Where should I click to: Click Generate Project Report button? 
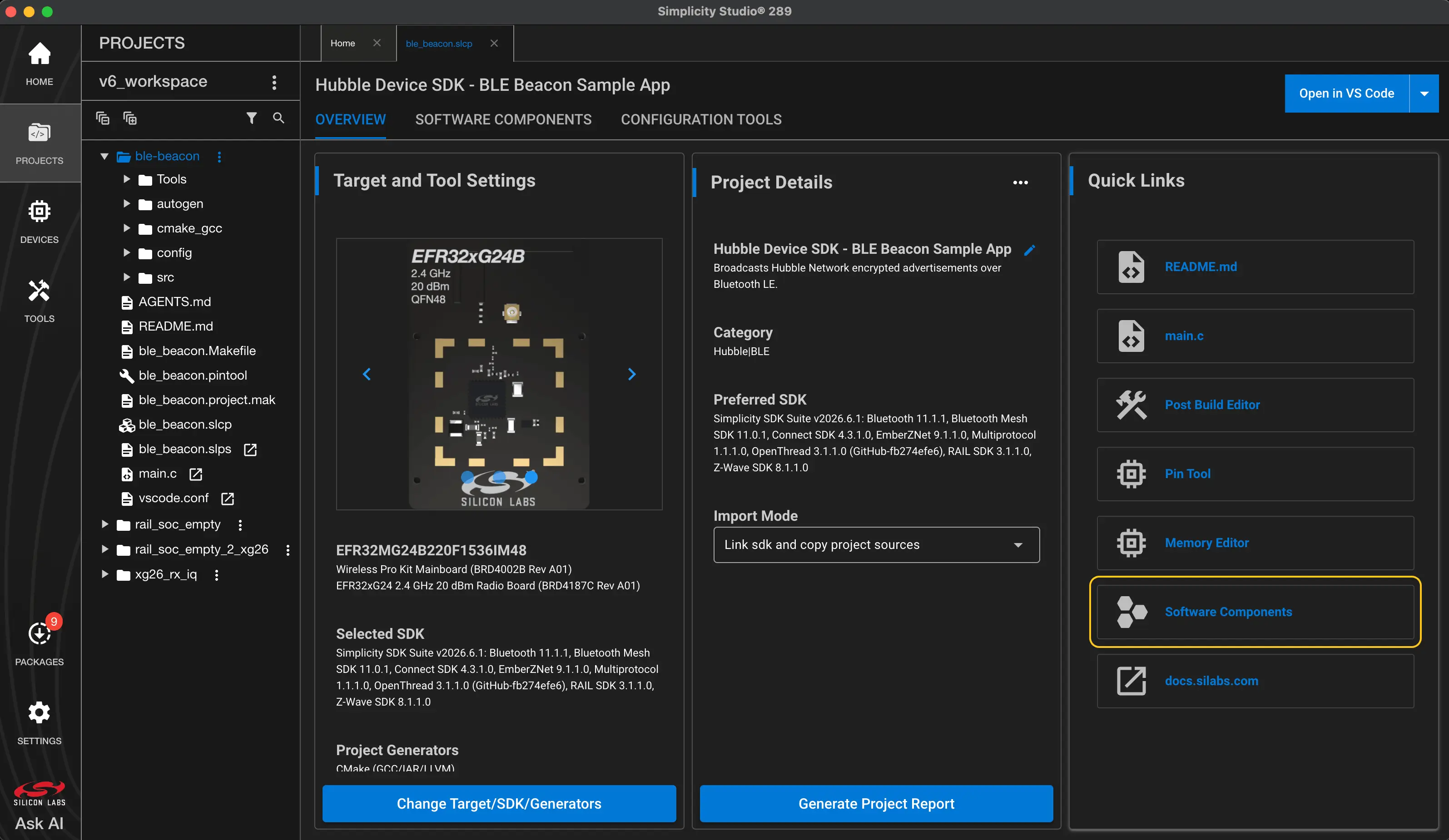pyautogui.click(x=876, y=803)
